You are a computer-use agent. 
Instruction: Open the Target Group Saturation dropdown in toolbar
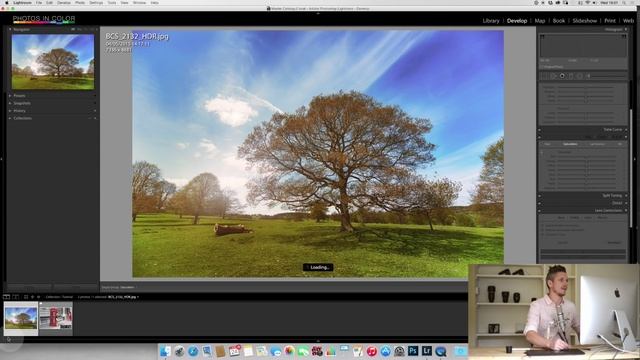click(x=128, y=287)
